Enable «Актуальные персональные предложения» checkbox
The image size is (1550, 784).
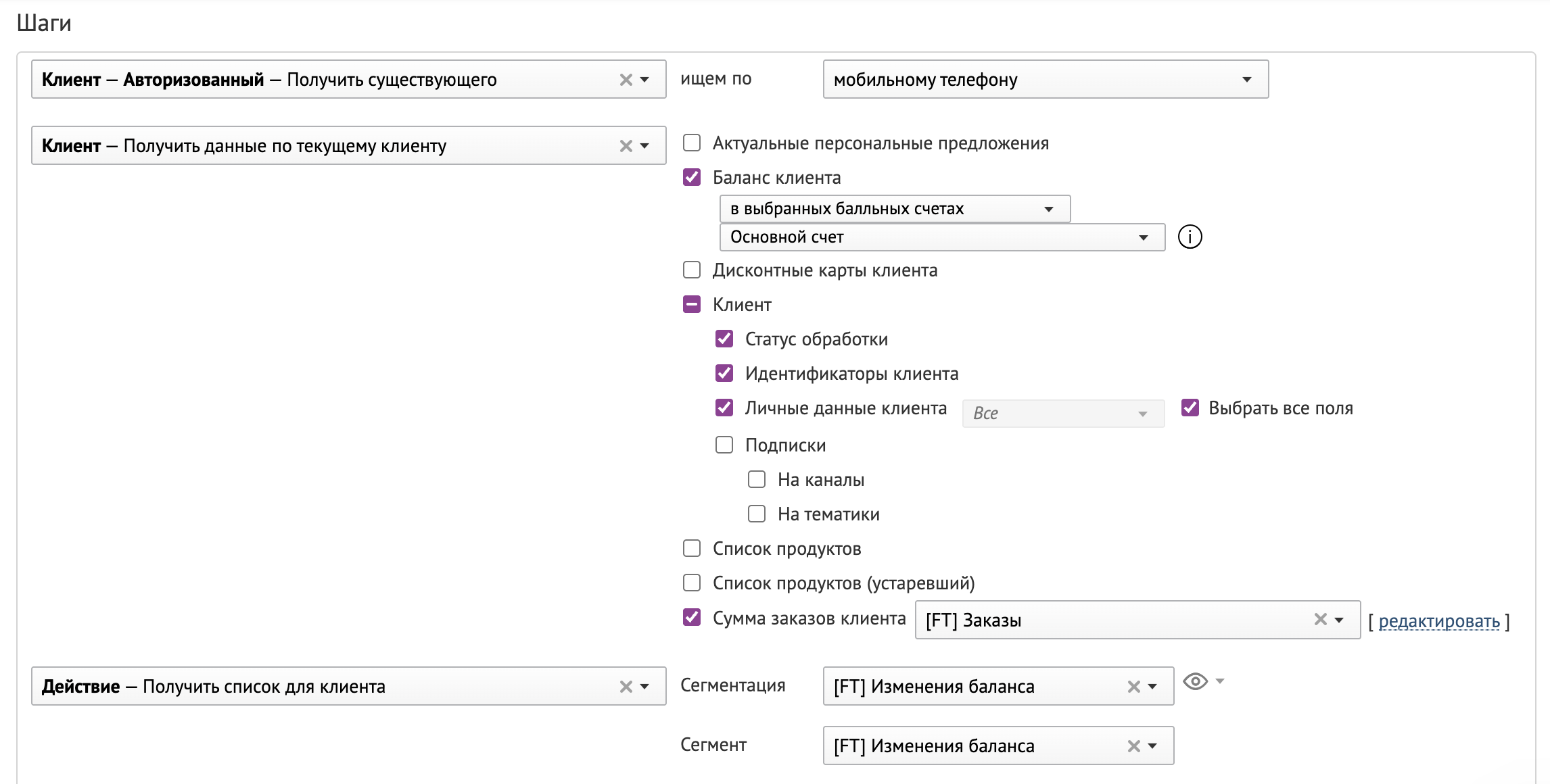tap(691, 143)
